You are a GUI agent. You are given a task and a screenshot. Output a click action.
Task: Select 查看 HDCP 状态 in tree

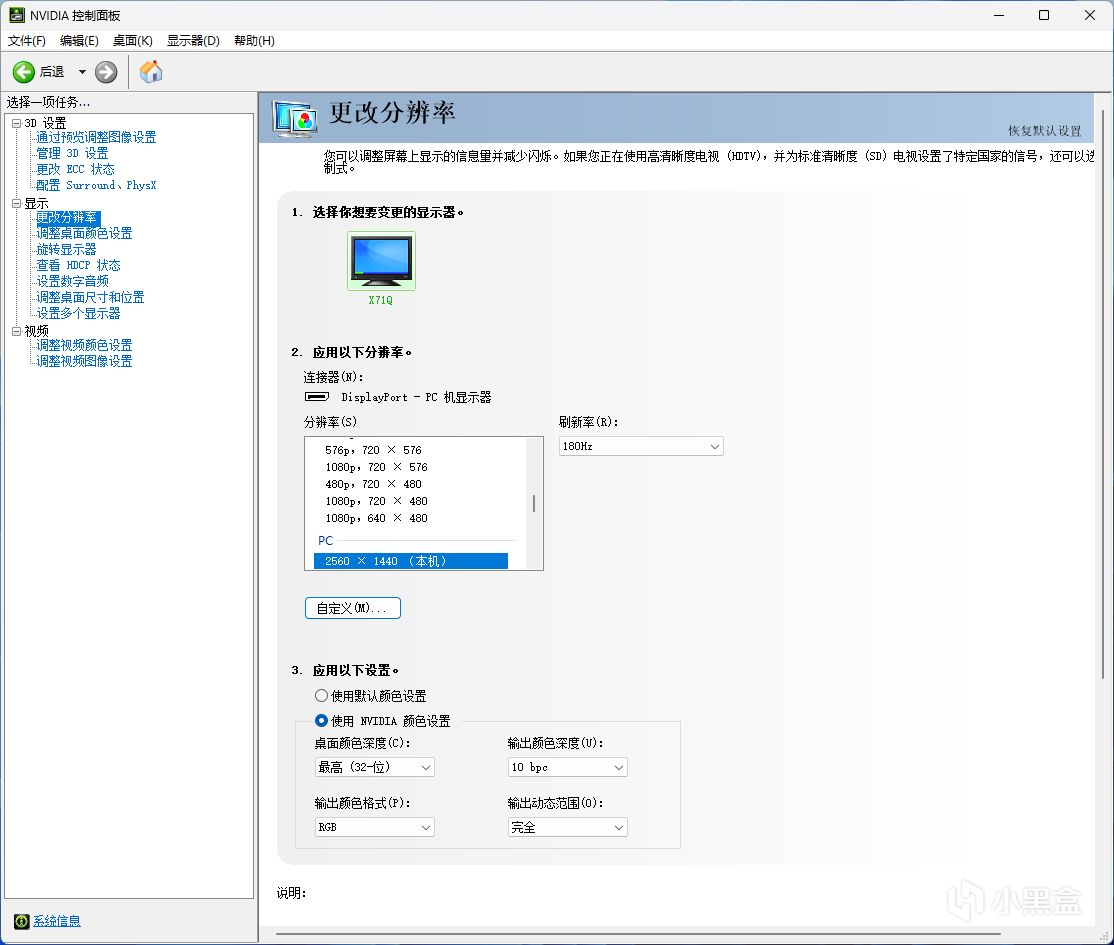coord(78,265)
